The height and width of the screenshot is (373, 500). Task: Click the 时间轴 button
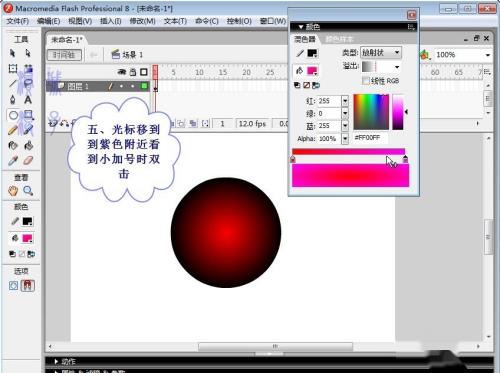point(64,55)
